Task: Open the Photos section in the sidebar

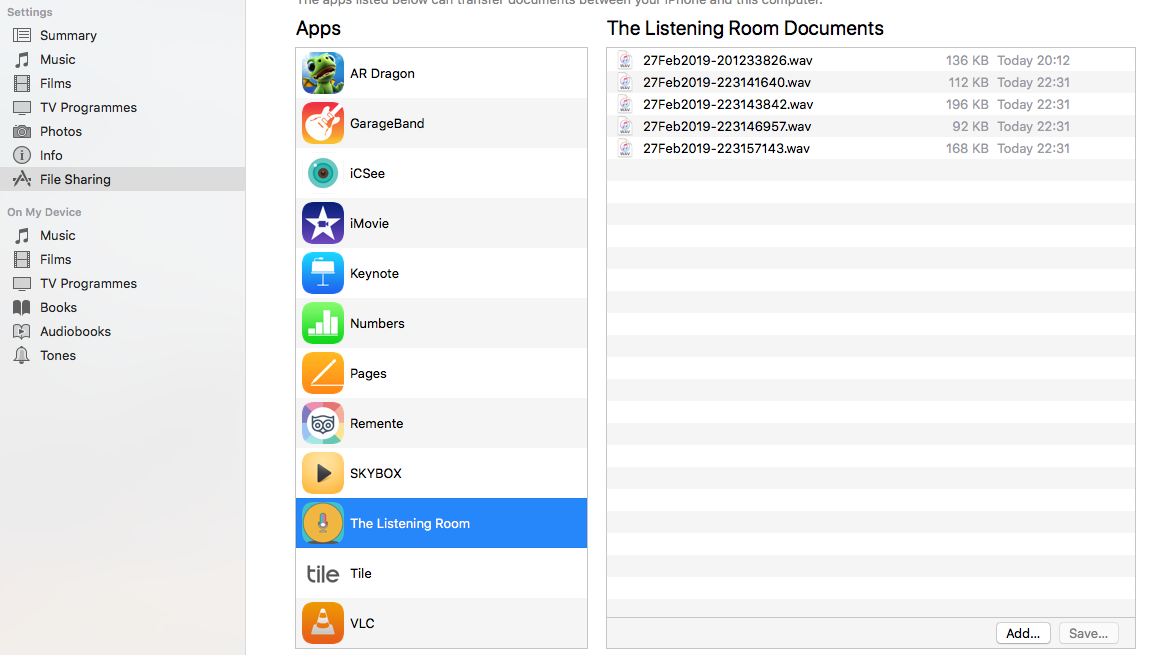Action: [x=61, y=131]
